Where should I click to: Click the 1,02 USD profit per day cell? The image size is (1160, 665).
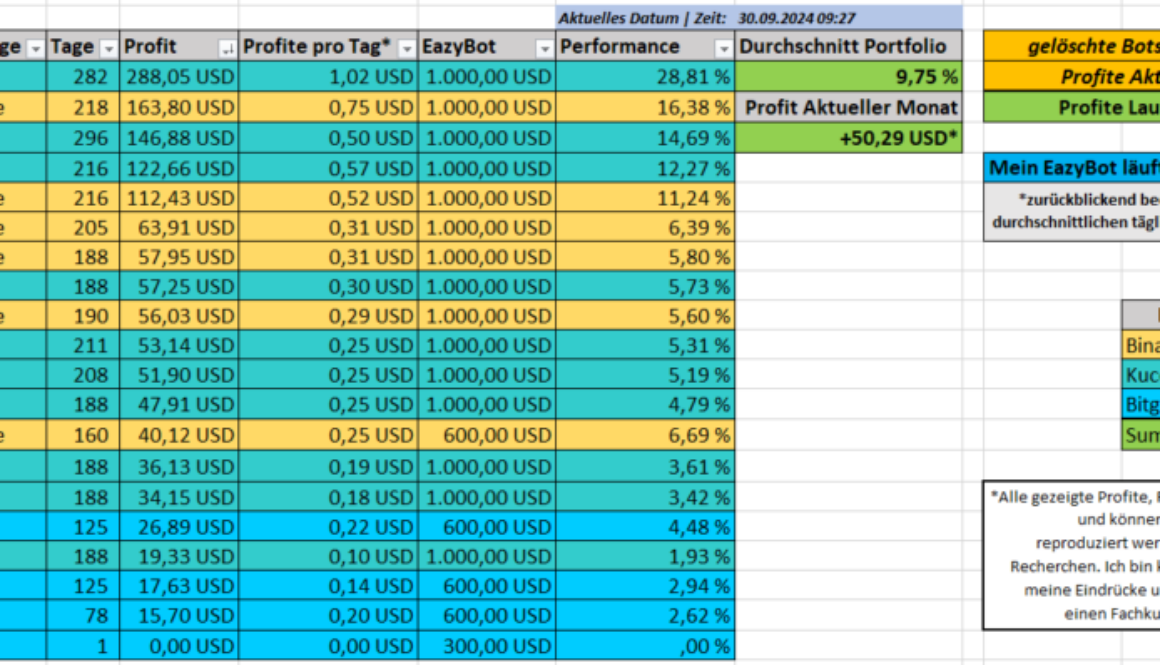(x=328, y=77)
